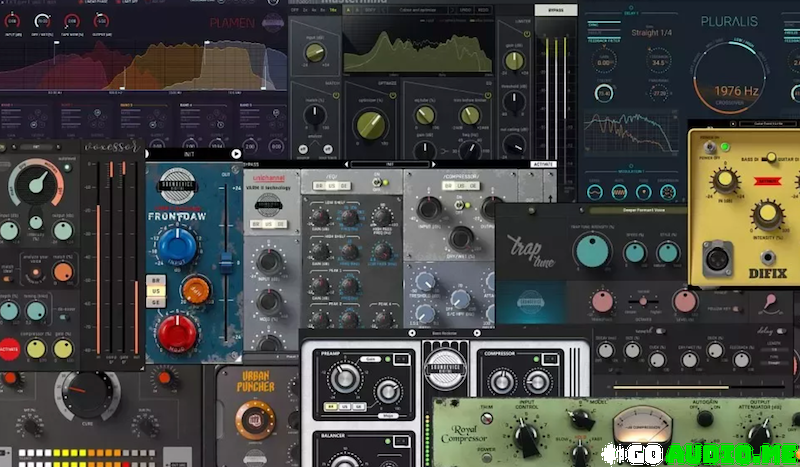Screen dimensions: 800x467
Task: Toggle the Royal Compressor autogain switch
Action: click(x=705, y=419)
